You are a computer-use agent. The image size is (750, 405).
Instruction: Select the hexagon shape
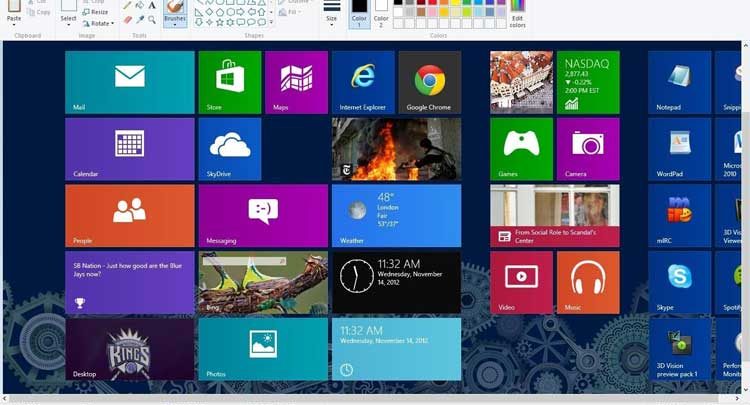[x=231, y=12]
